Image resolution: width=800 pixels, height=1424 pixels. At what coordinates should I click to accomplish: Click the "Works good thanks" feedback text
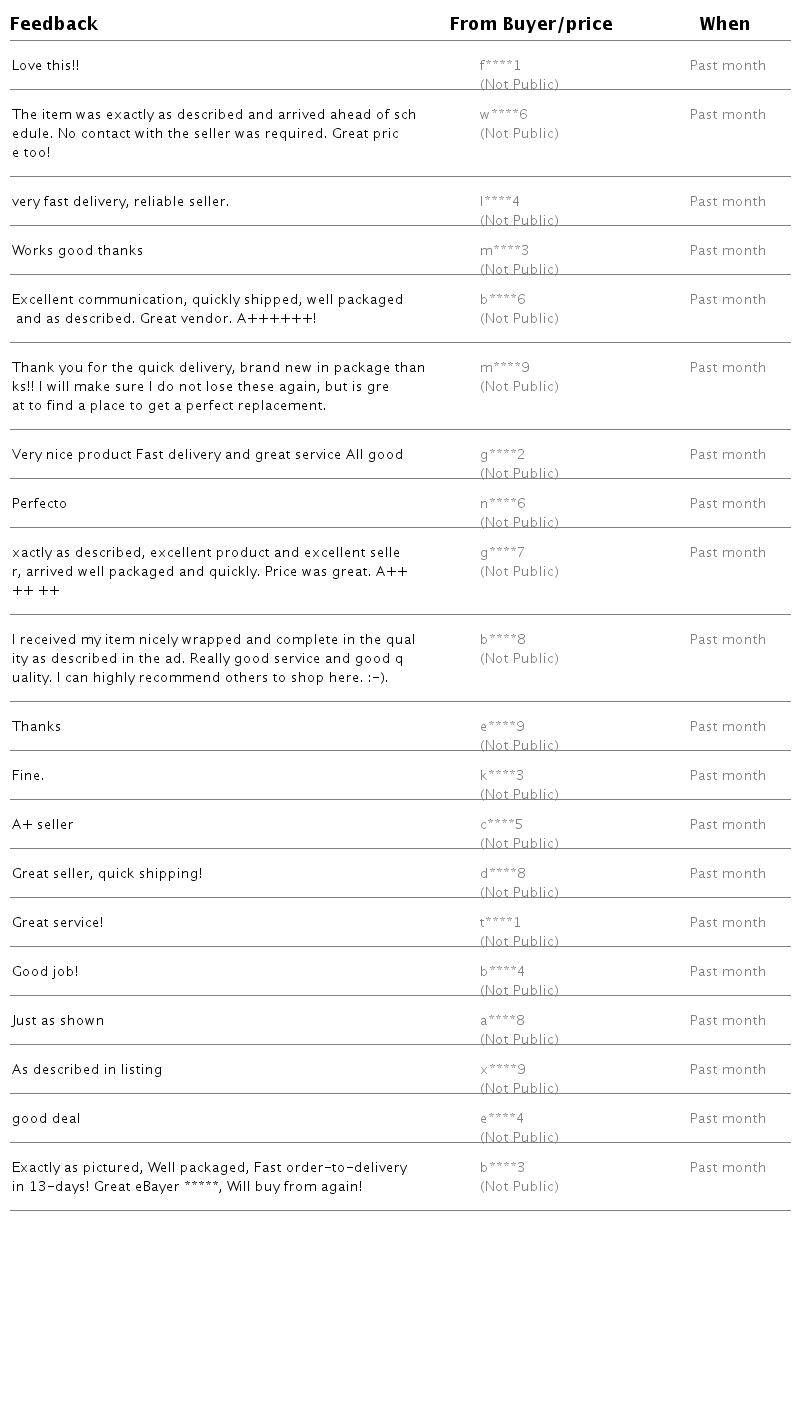point(77,251)
